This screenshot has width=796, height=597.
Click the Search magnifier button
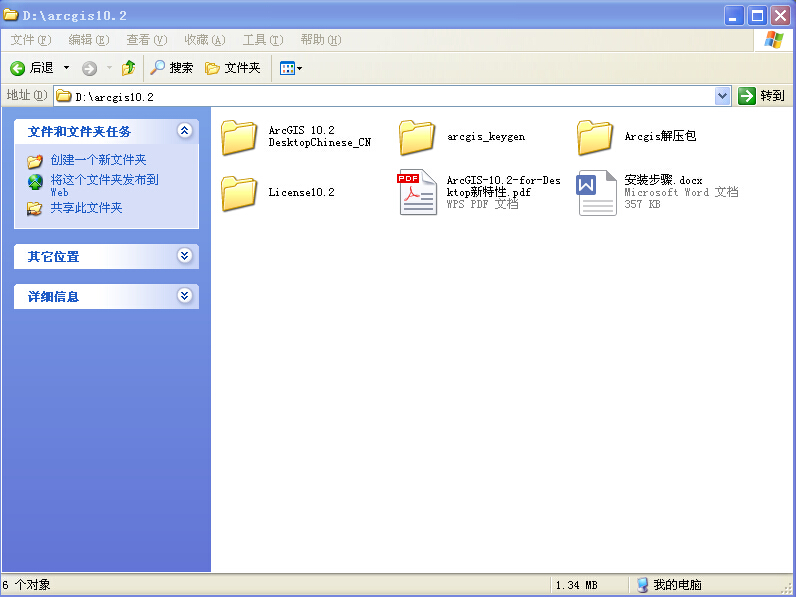[172, 68]
